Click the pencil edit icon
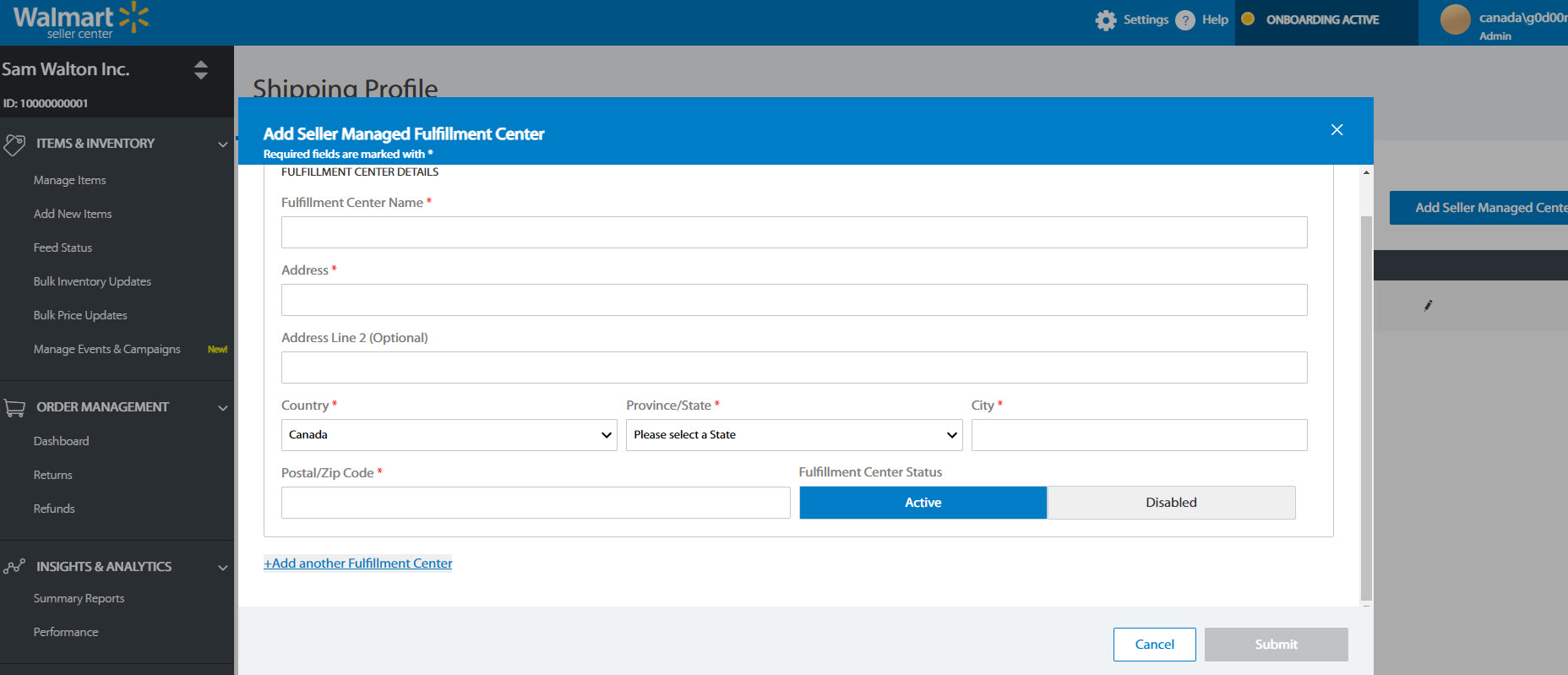This screenshot has height=675, width=1568. 1428,306
